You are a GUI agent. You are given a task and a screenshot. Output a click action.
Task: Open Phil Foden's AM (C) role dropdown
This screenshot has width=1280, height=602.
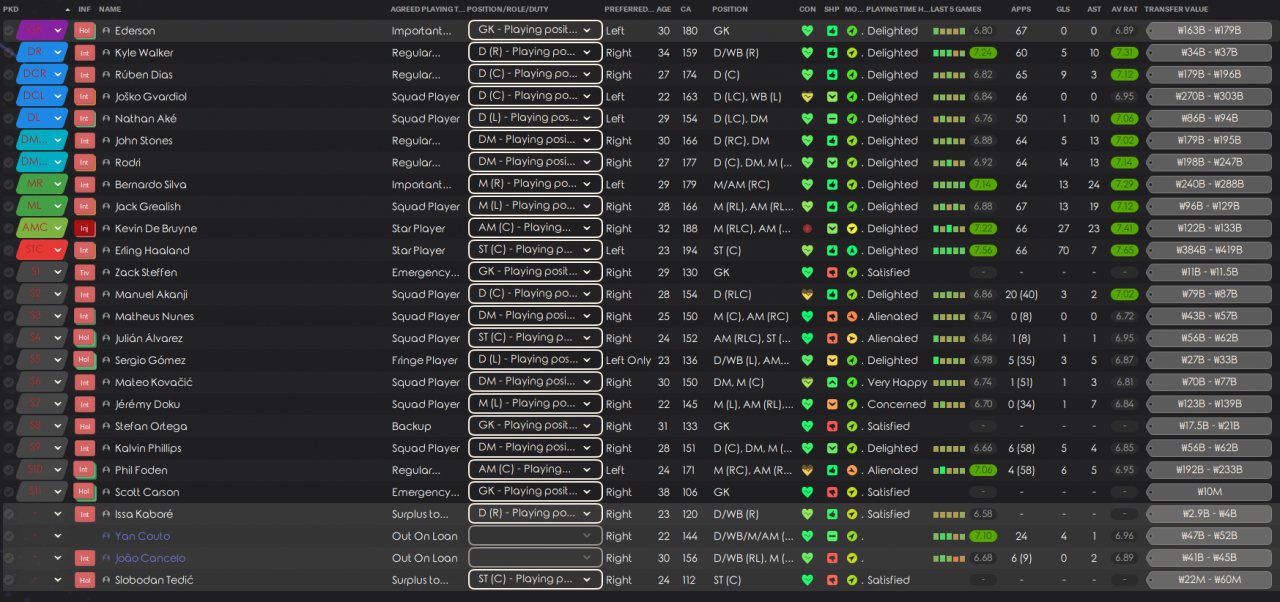tap(535, 471)
